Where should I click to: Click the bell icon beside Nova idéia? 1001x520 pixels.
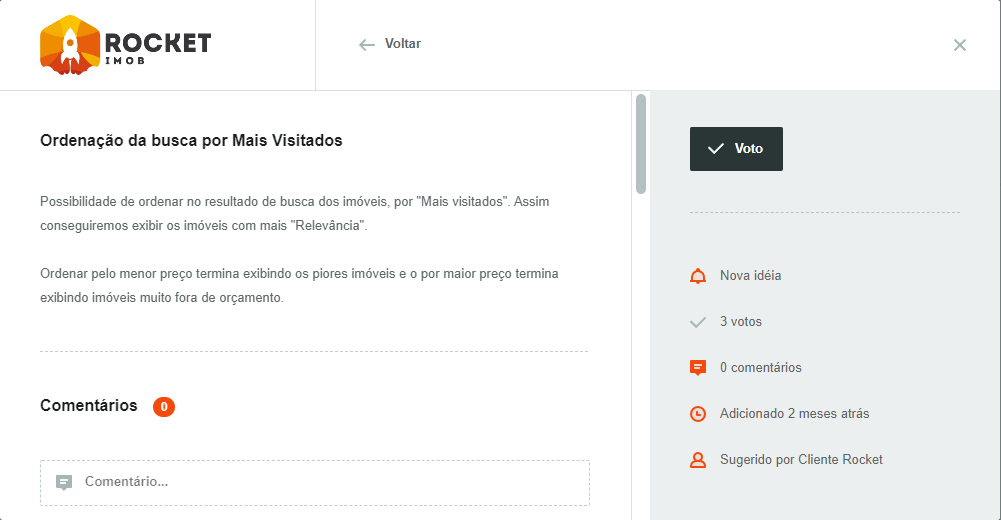tap(698, 276)
